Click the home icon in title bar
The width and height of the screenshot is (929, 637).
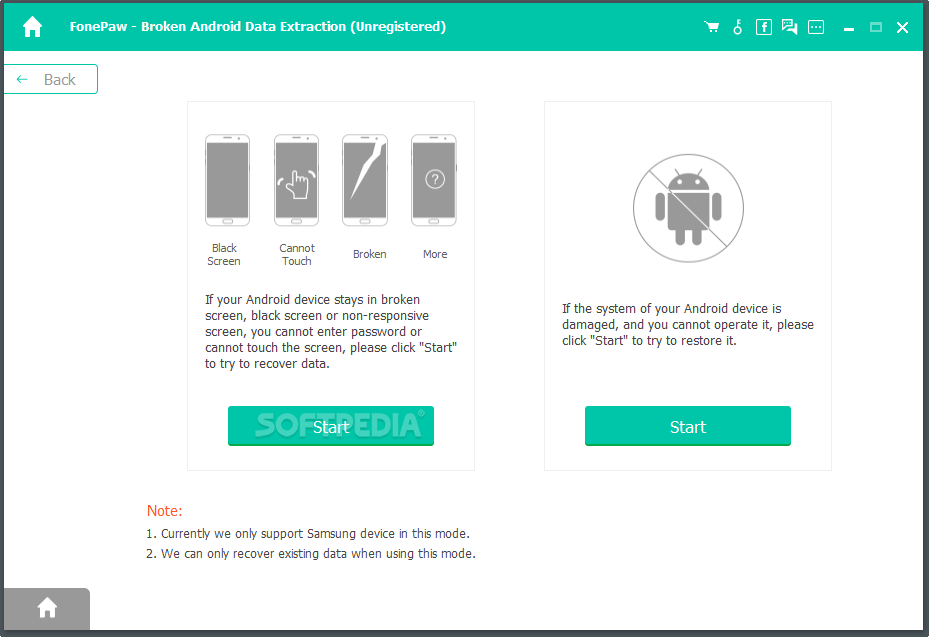pyautogui.click(x=33, y=27)
